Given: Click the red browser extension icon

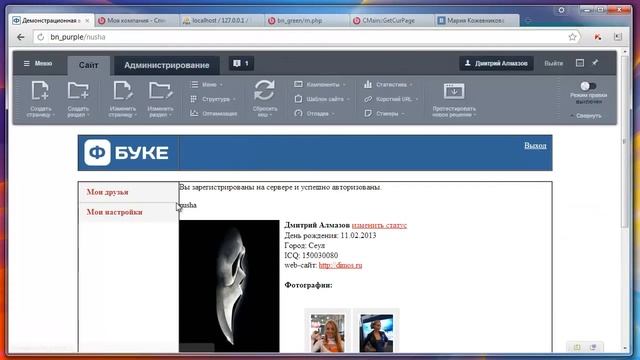Looking at the screenshot, I should coord(598,37).
